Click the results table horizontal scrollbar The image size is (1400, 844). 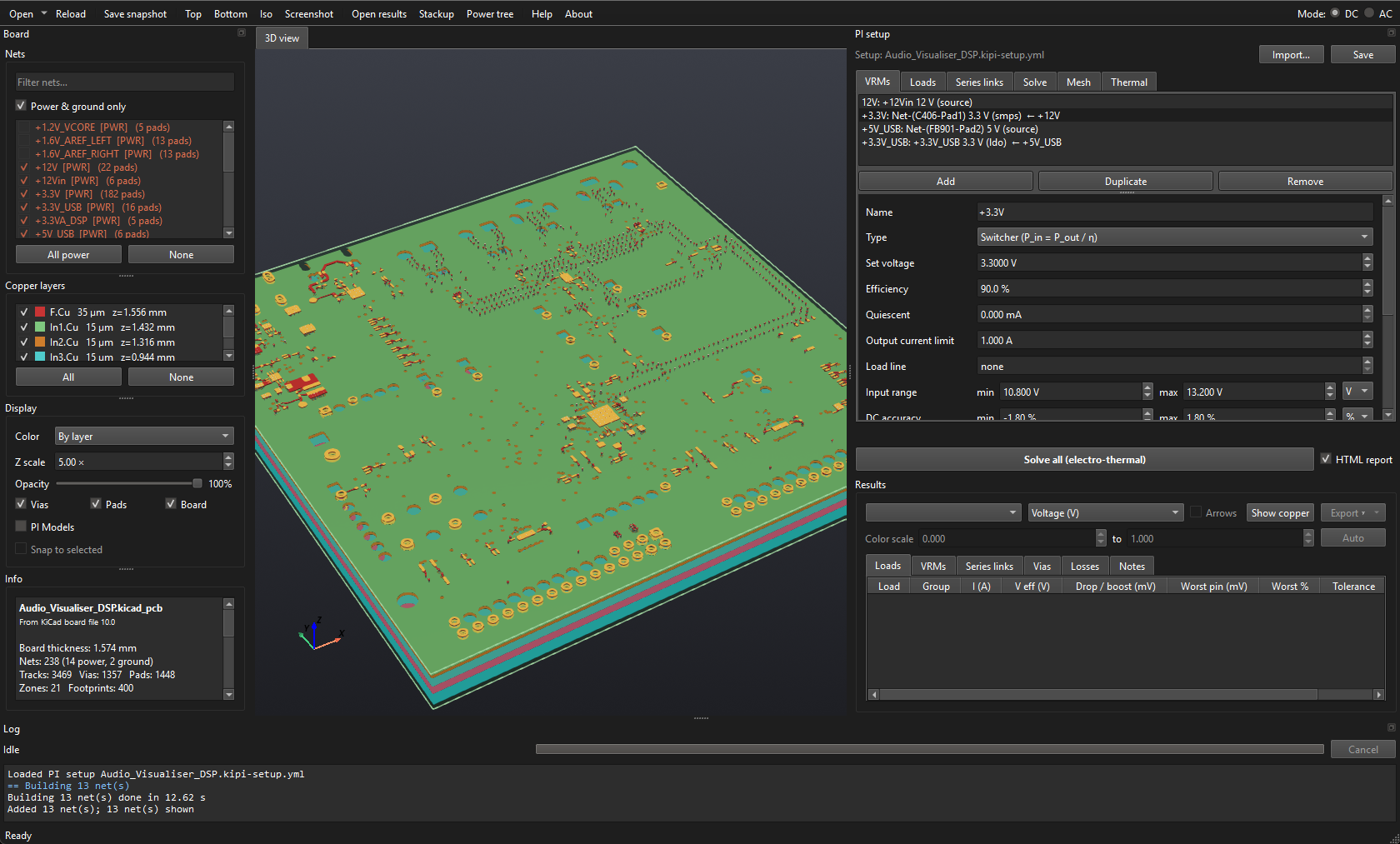point(1125,694)
